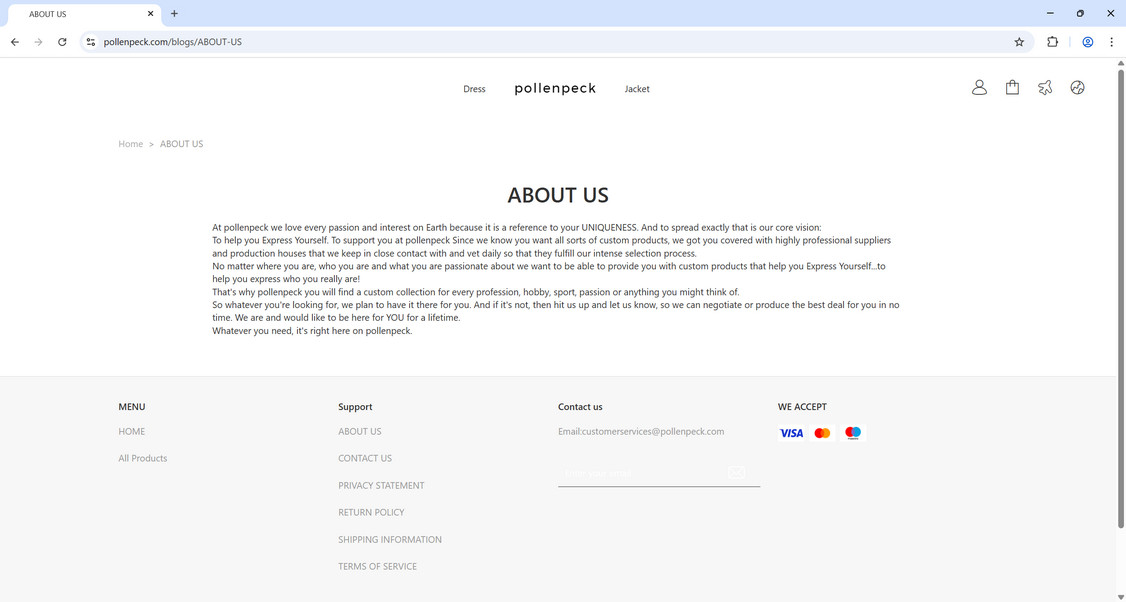This screenshot has width=1126, height=602.
Task: Reload the page with the refresh icon
Action: [62, 42]
